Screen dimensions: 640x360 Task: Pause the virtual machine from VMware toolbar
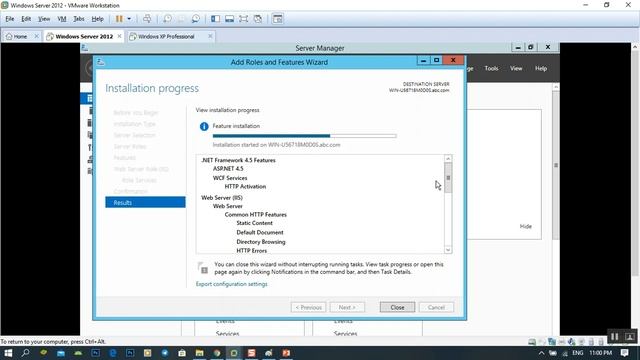[x=119, y=19]
